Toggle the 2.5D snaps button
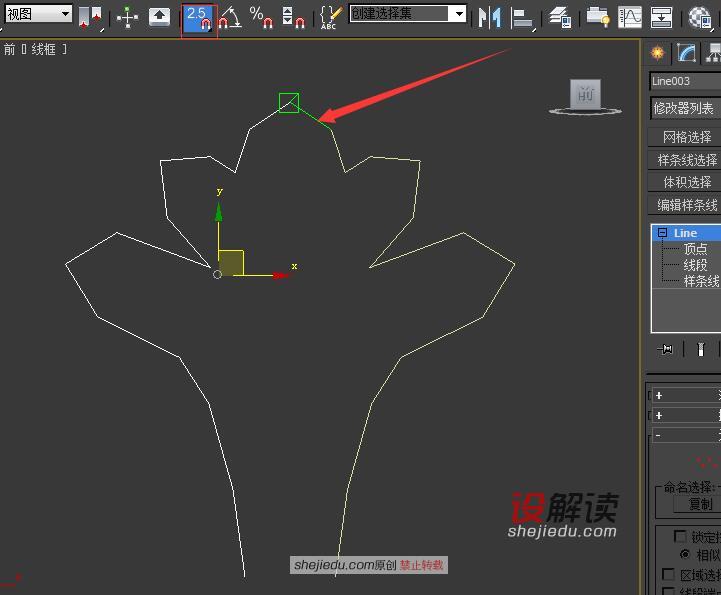Screen dimensions: 721x595 coord(198,17)
